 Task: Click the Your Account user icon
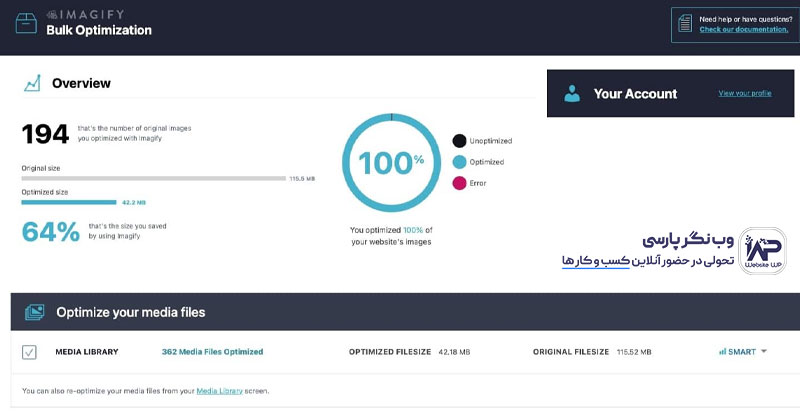coord(572,94)
